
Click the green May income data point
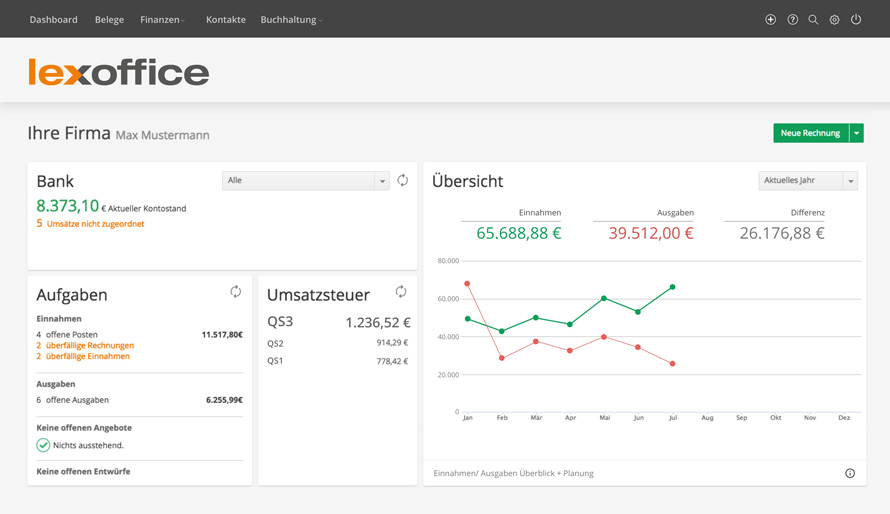pos(604,298)
